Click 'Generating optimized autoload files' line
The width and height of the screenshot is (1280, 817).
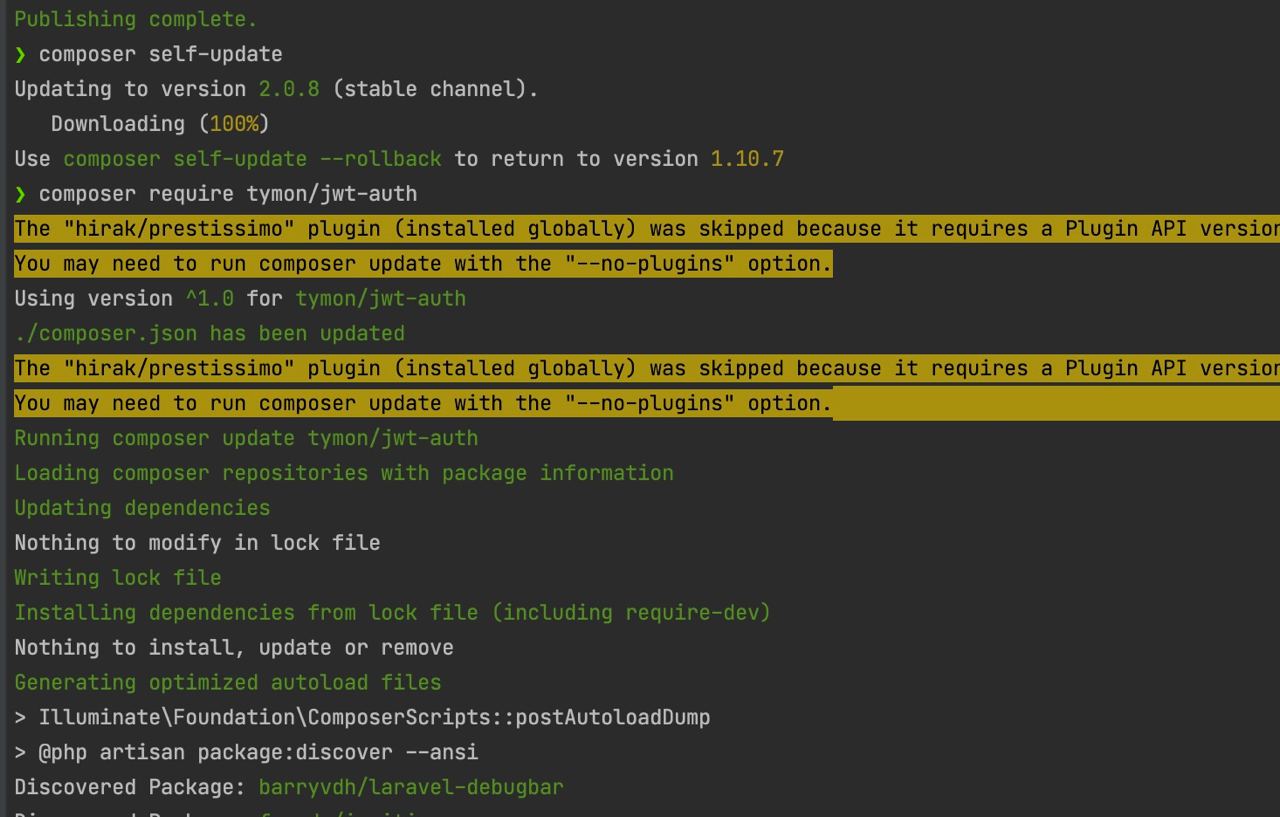point(228,683)
